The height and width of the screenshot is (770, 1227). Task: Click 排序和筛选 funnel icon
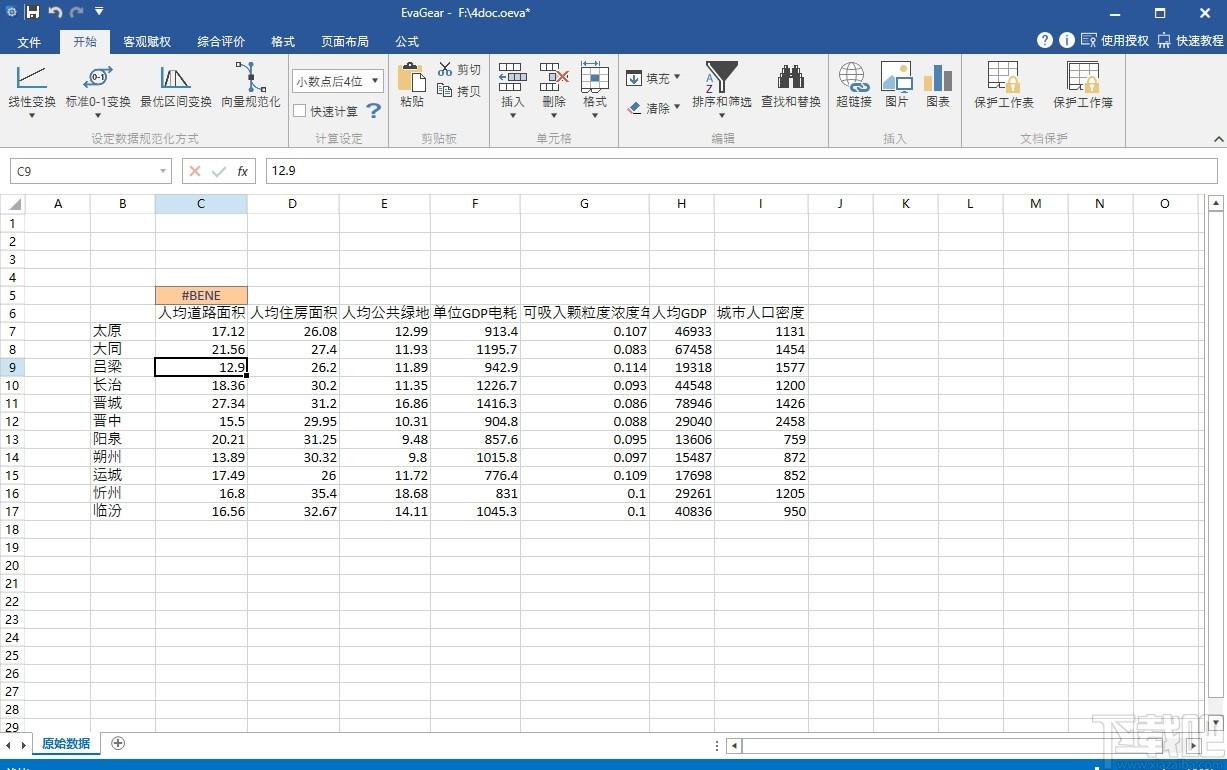point(722,77)
